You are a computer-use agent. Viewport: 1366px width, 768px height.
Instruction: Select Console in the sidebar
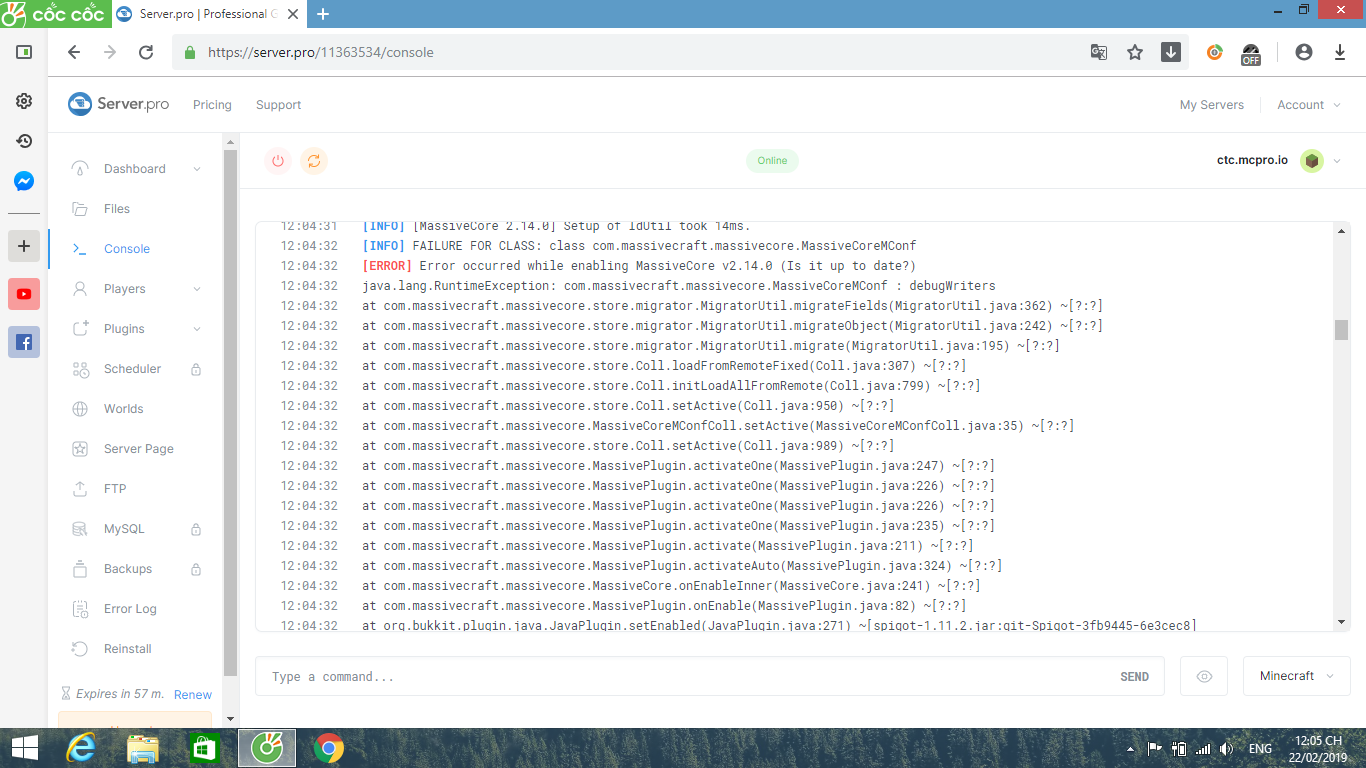click(x=127, y=249)
